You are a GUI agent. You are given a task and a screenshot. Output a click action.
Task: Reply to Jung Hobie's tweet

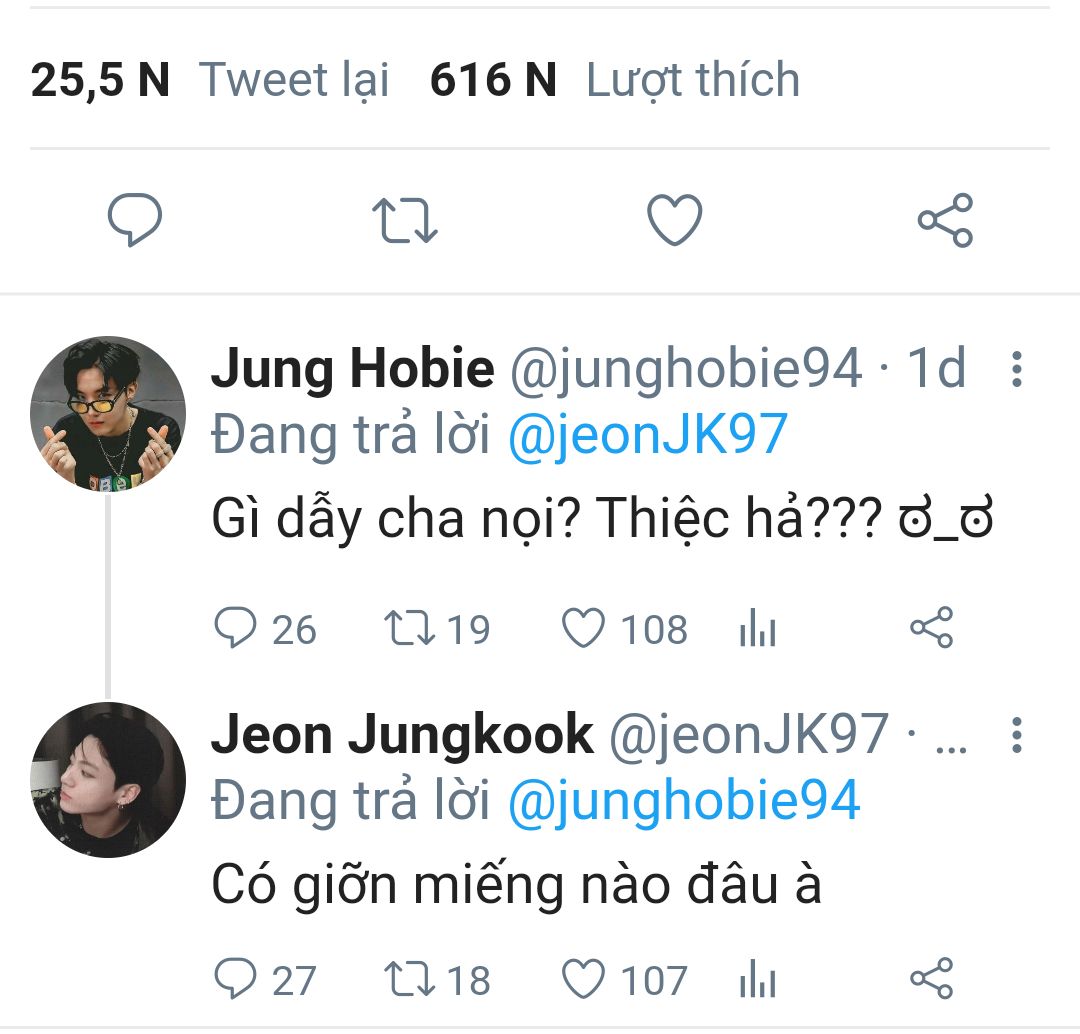pyautogui.click(x=236, y=629)
